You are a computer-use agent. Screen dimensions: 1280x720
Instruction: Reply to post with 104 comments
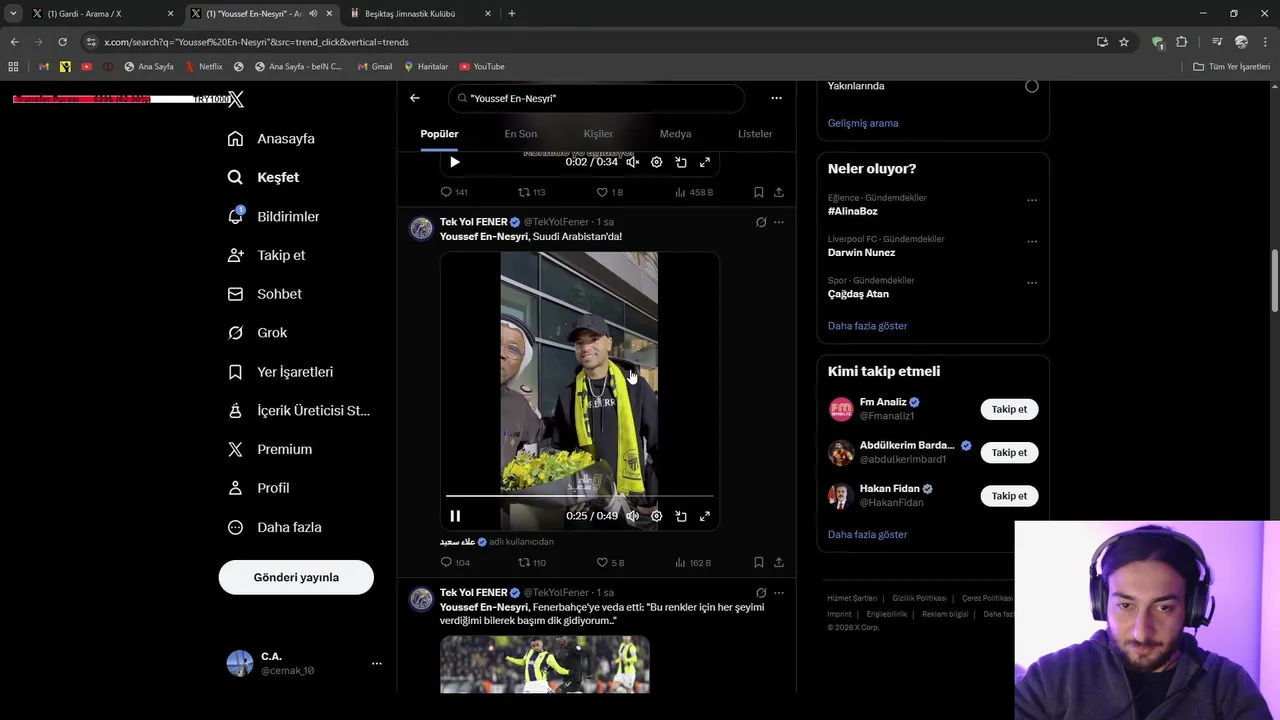(455, 563)
